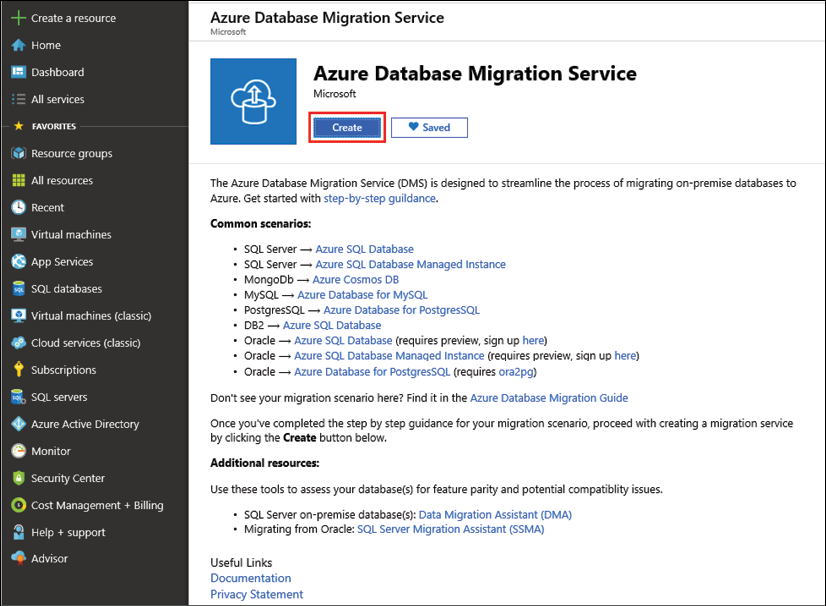This screenshot has height=606, width=826.
Task: Open the Privacy Statement link
Action: coord(257,594)
